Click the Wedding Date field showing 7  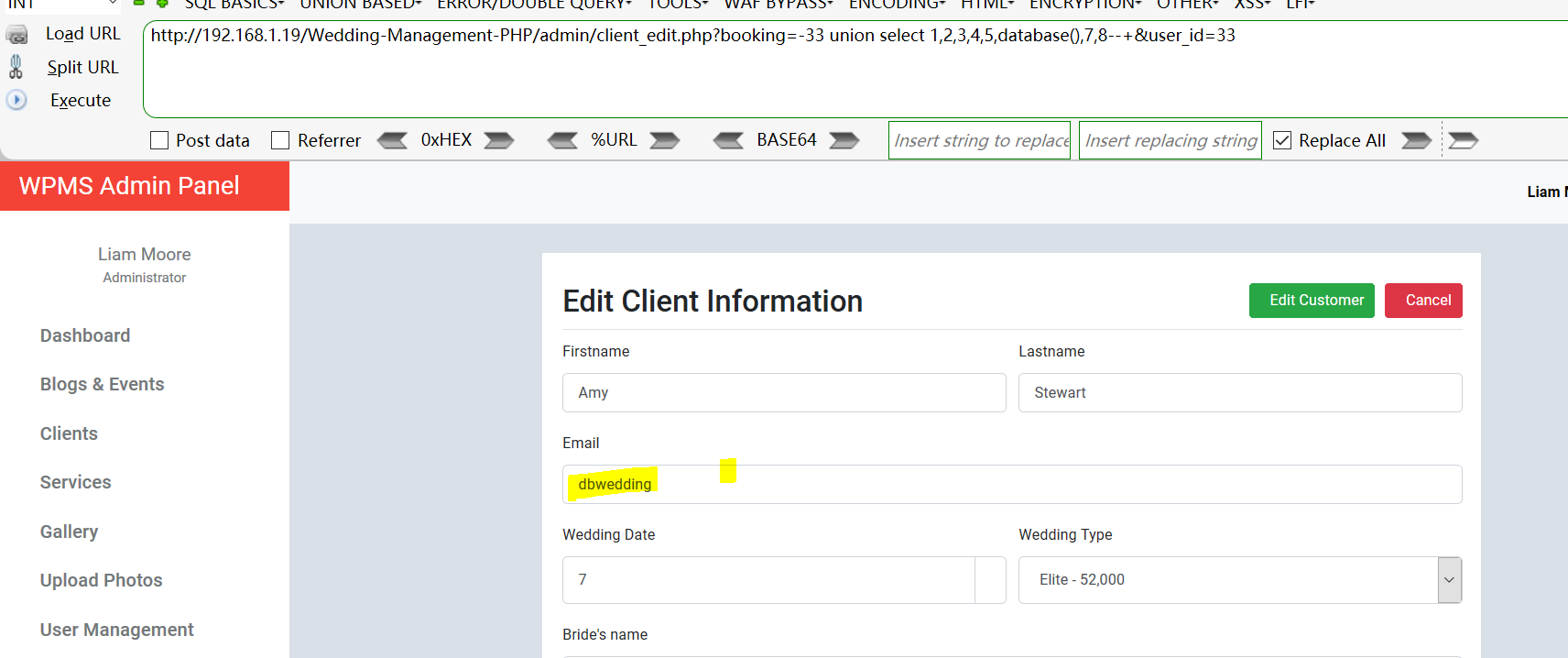(x=768, y=580)
